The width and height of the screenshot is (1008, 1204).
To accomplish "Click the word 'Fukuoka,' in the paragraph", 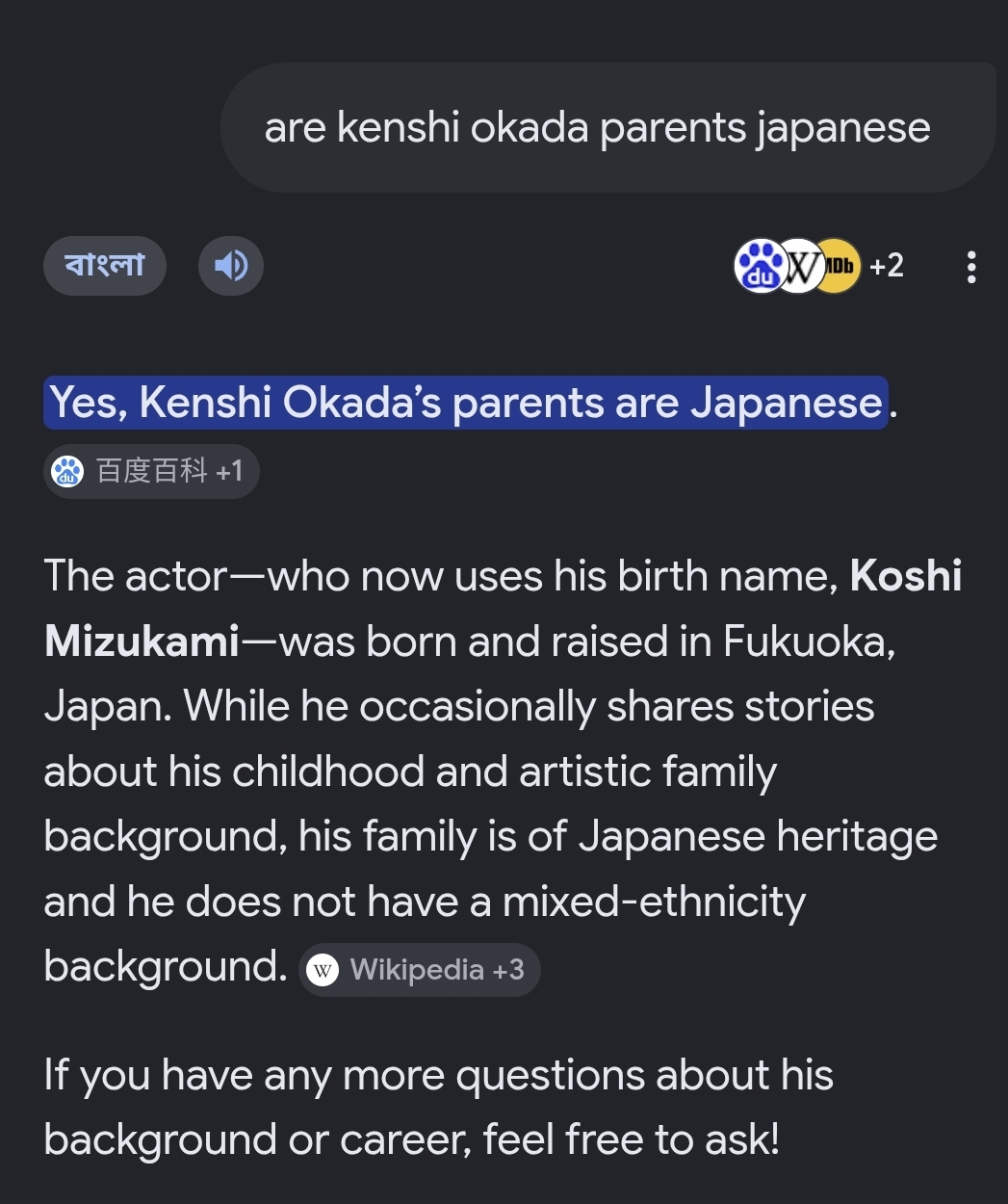I will click(x=810, y=641).
